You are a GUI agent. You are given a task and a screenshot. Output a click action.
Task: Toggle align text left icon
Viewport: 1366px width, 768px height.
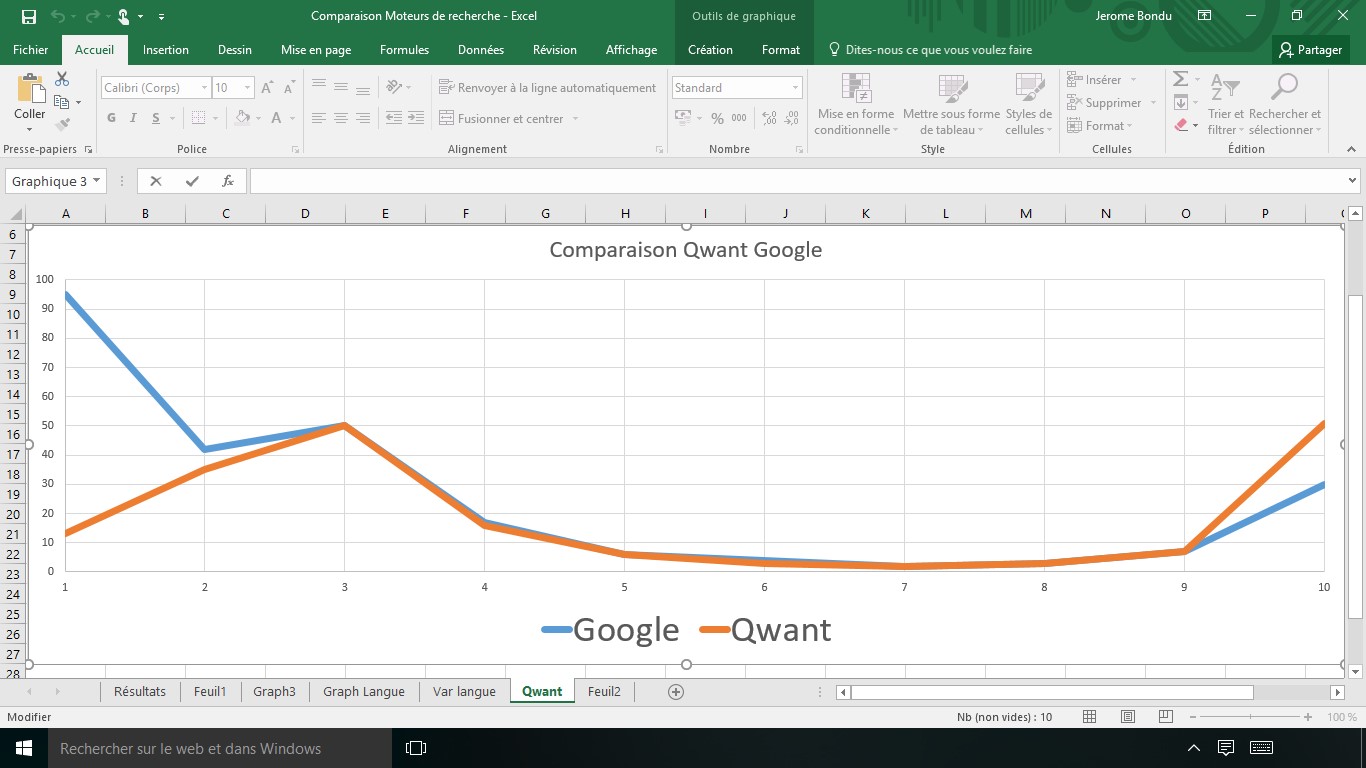[319, 118]
